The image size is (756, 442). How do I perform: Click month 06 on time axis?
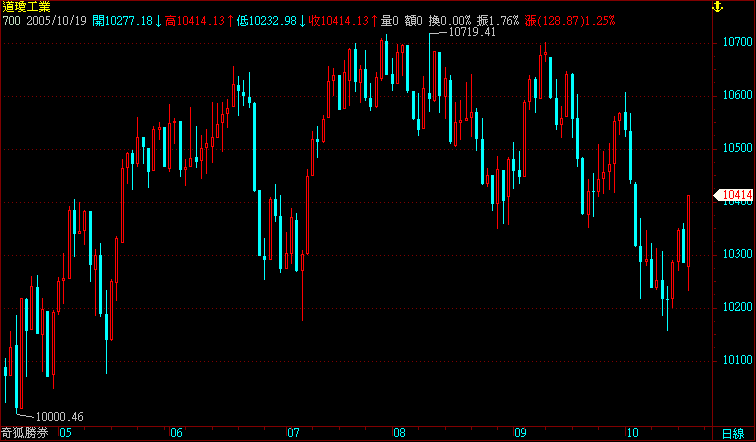tap(176, 433)
